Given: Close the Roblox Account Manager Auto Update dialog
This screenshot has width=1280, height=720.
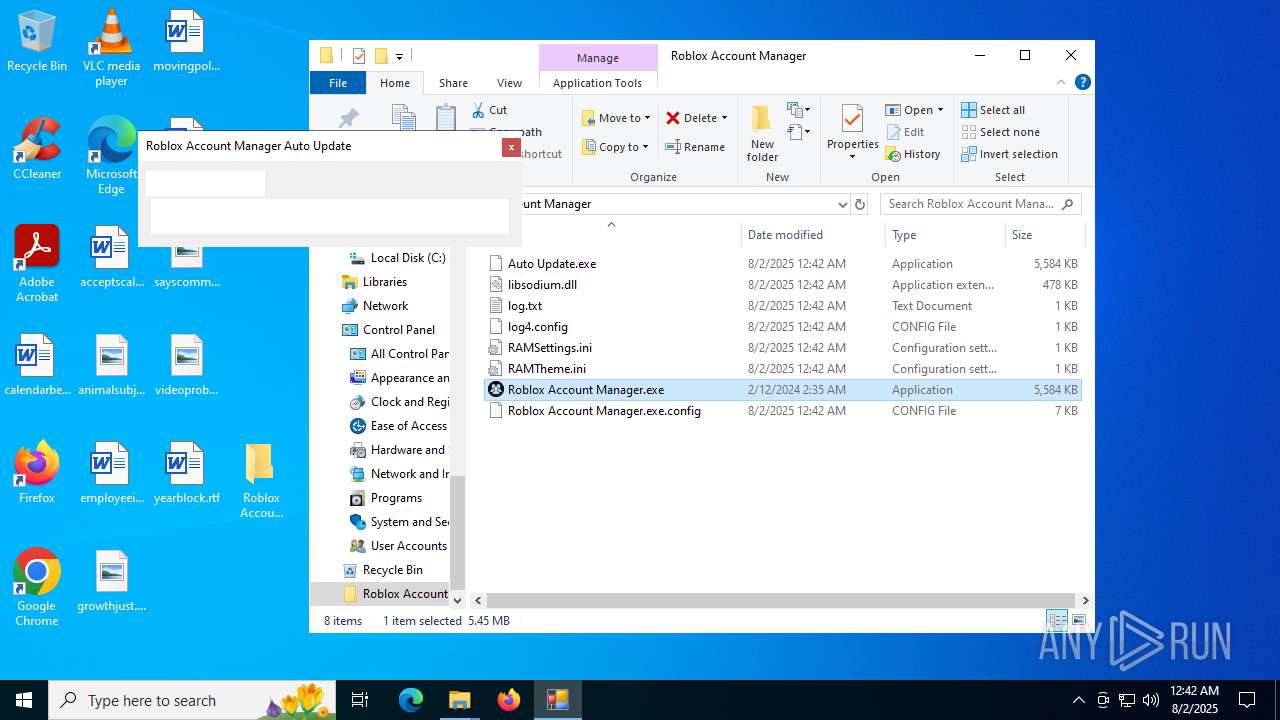Looking at the screenshot, I should point(511,147).
